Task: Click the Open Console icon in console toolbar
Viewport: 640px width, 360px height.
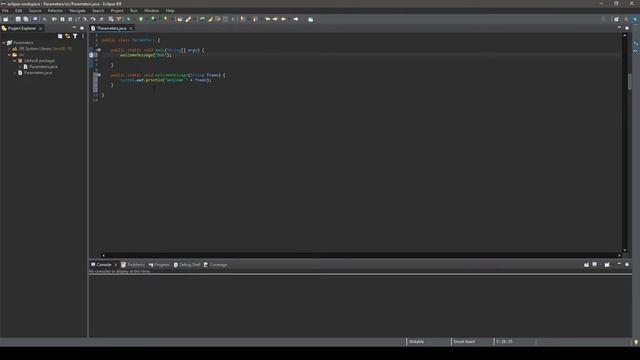Action: pos(607,264)
